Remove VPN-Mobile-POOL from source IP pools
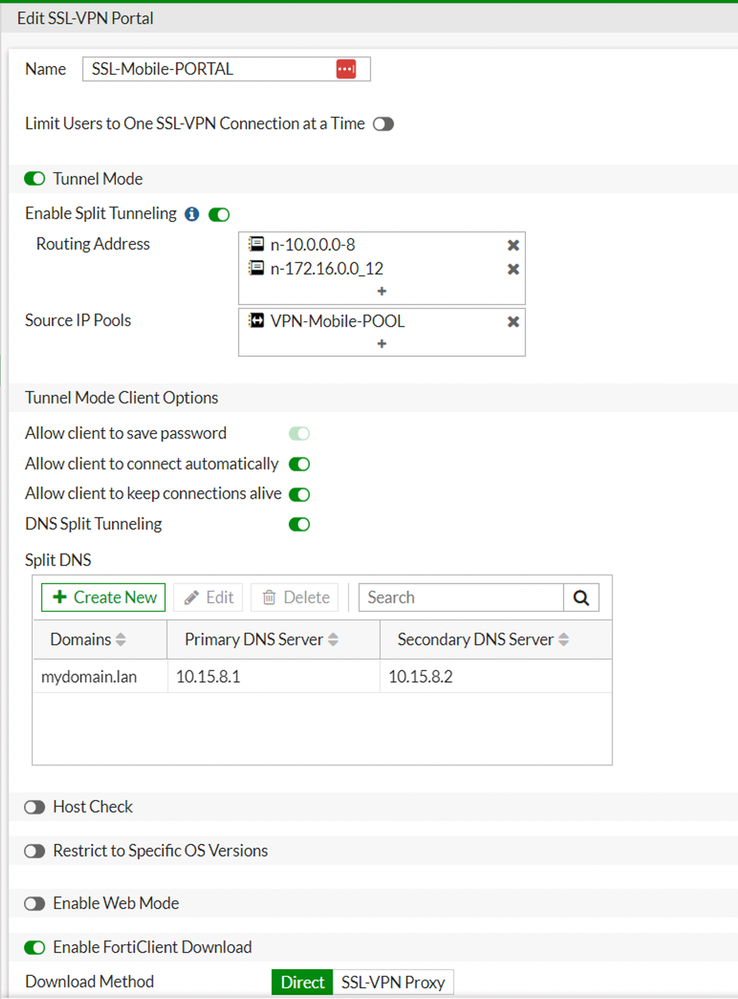 (513, 322)
